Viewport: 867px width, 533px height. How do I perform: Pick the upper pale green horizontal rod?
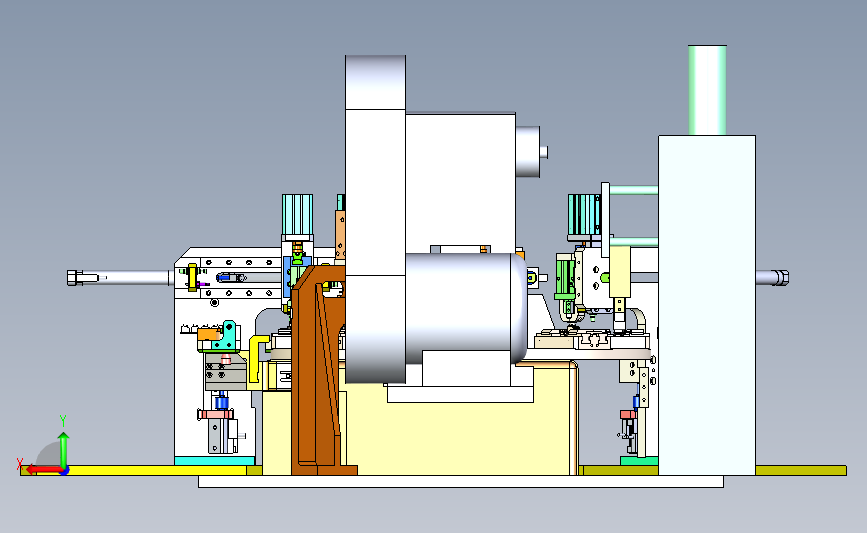(x=634, y=190)
